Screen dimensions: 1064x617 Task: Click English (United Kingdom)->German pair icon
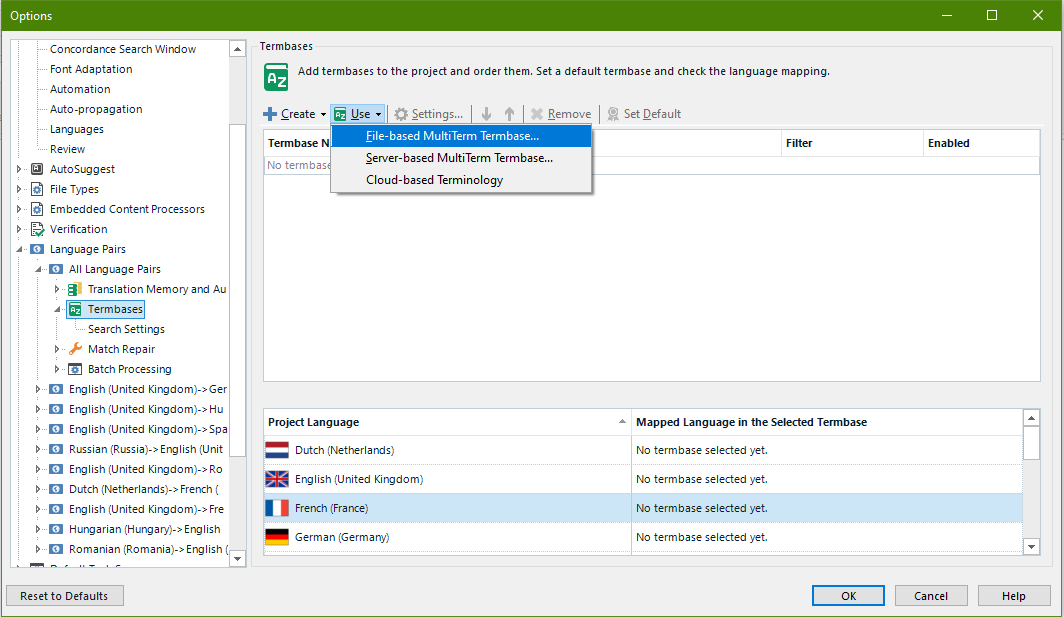[x=56, y=390]
